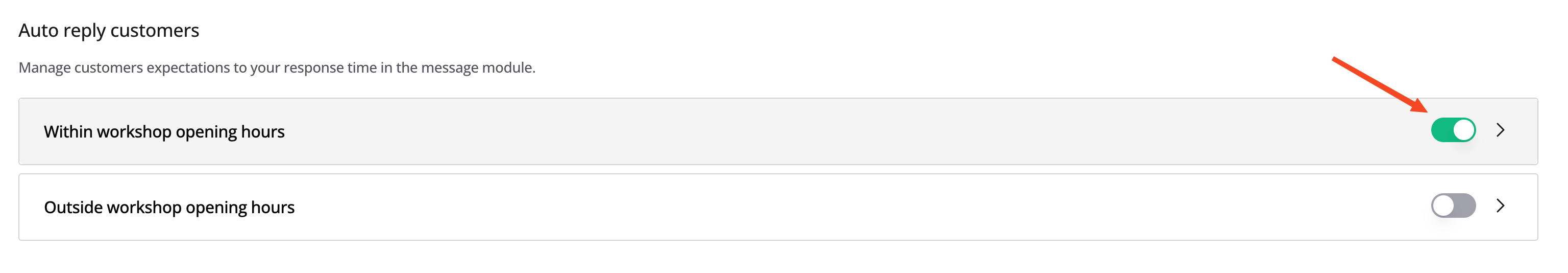Disable the Within workshop opening hours toggle

[x=1452, y=130]
